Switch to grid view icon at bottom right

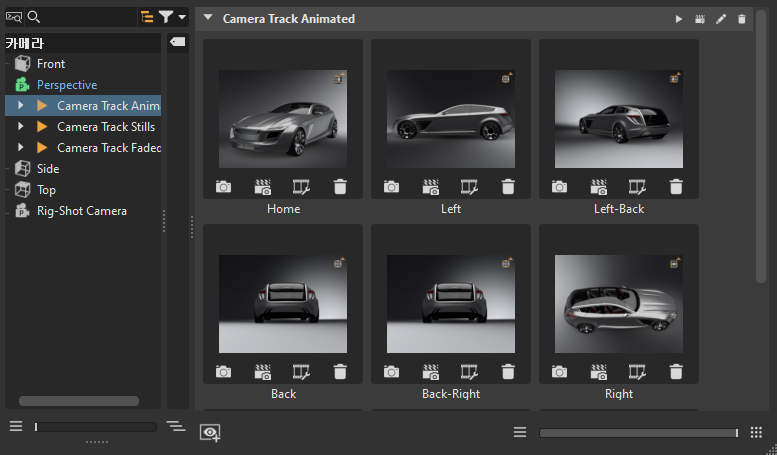pos(756,432)
